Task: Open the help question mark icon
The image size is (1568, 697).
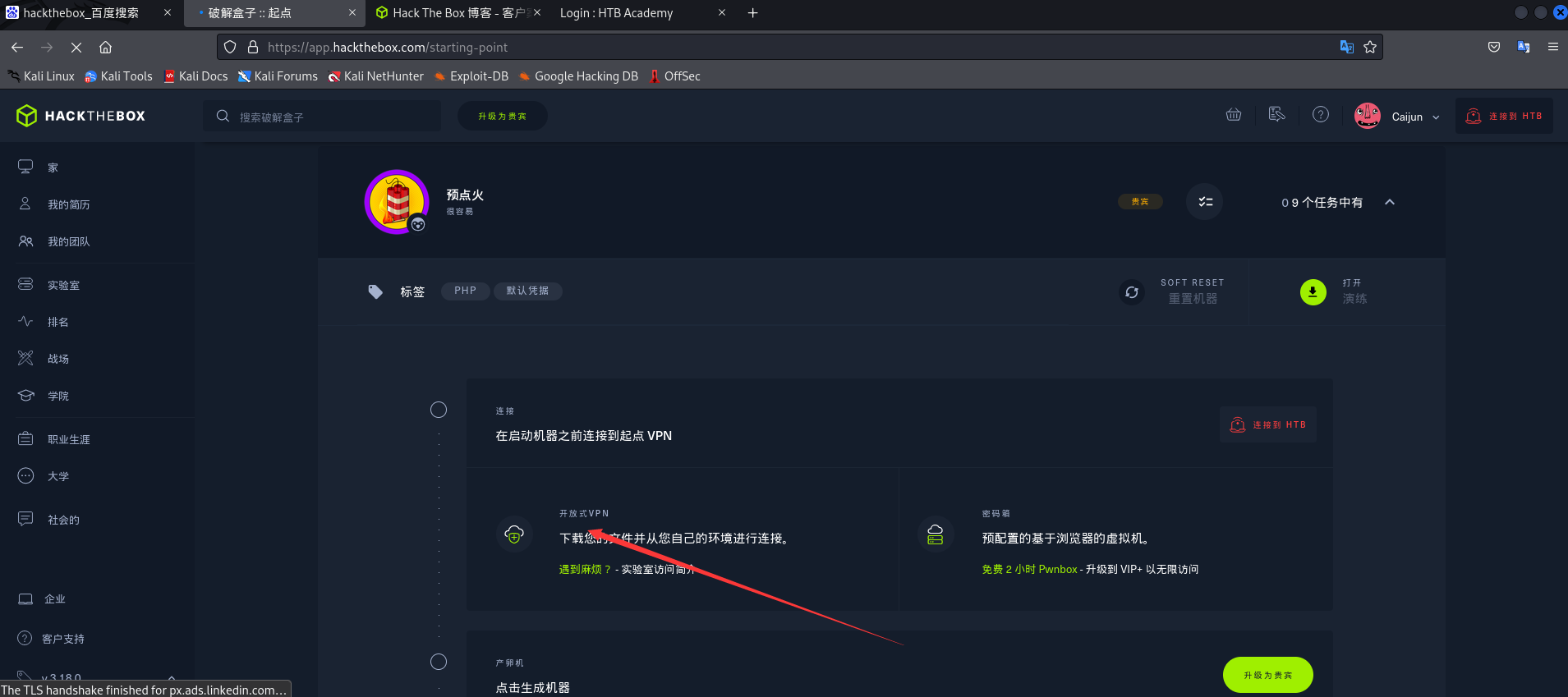Action: 1321,115
